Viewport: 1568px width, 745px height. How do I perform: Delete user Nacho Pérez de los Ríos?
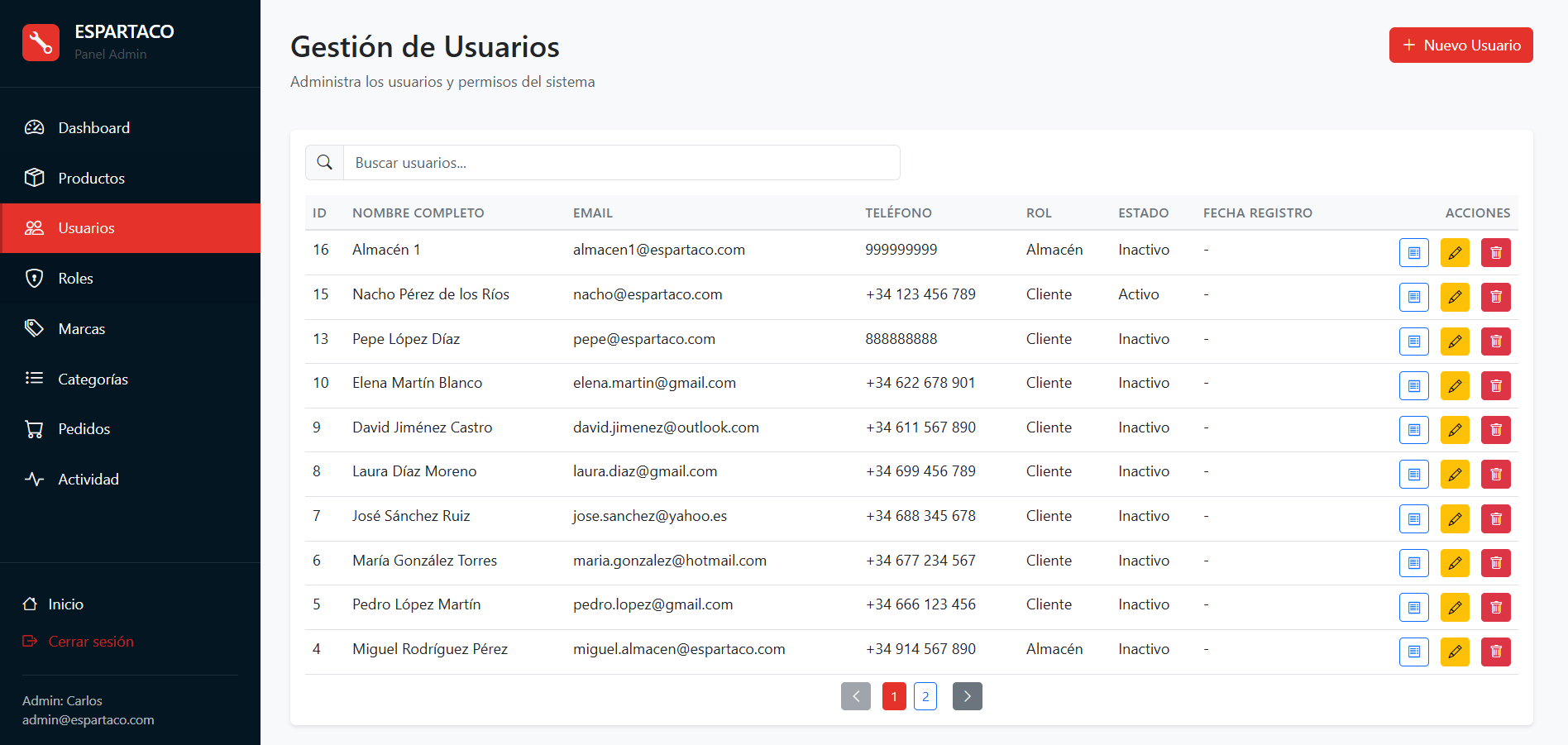point(1496,297)
